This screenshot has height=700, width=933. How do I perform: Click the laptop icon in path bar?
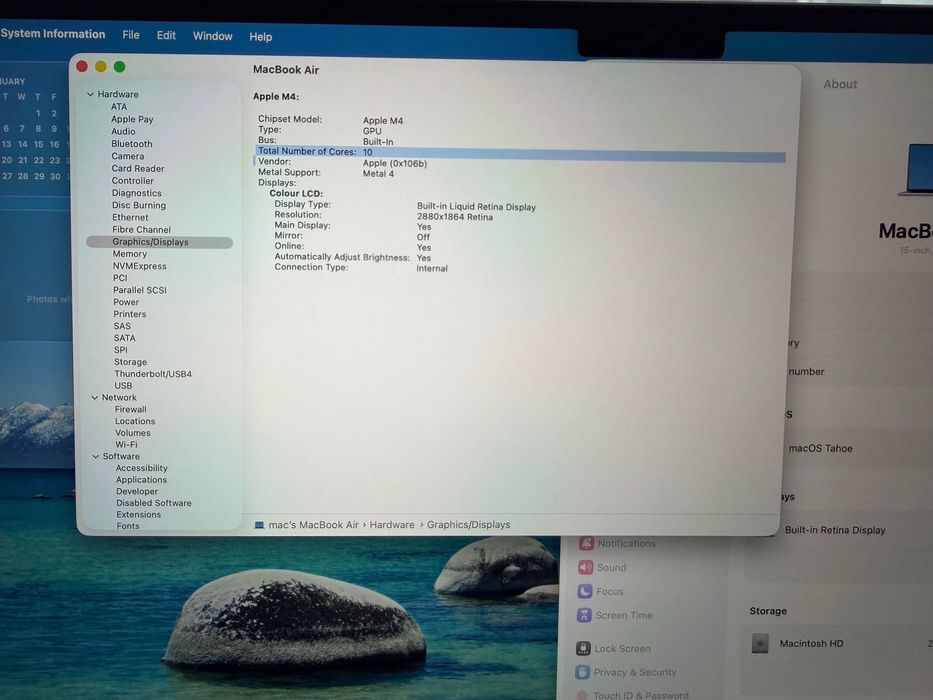pos(259,525)
